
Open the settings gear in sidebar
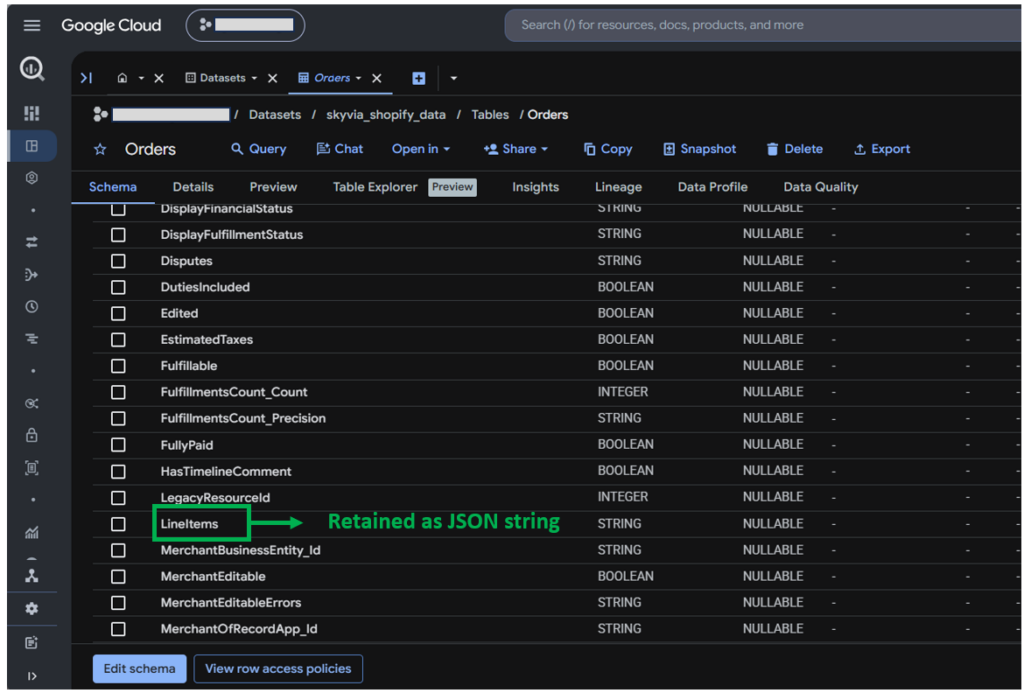tap(31, 608)
